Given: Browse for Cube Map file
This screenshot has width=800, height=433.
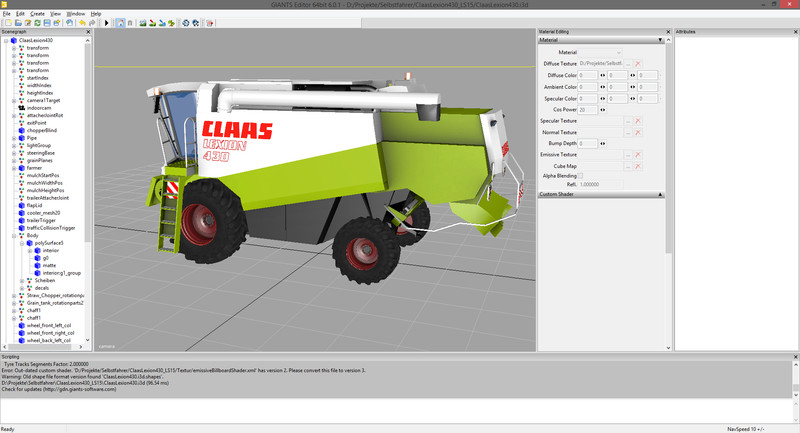Looking at the screenshot, I should (x=627, y=166).
